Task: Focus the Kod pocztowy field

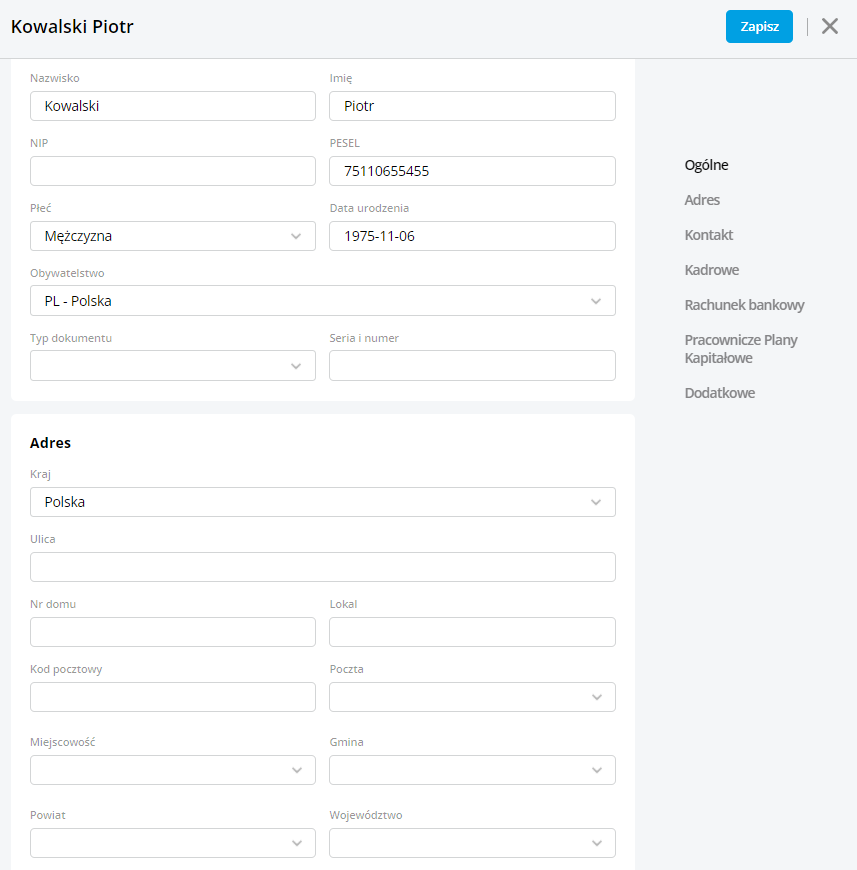Action: tap(172, 697)
